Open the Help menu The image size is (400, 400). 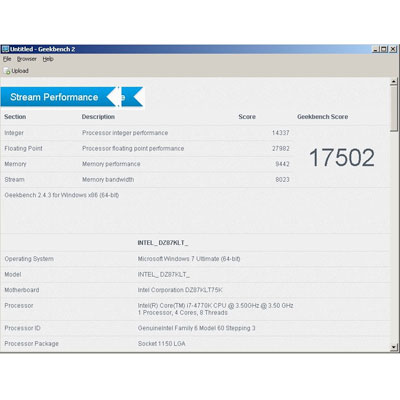coord(48,59)
